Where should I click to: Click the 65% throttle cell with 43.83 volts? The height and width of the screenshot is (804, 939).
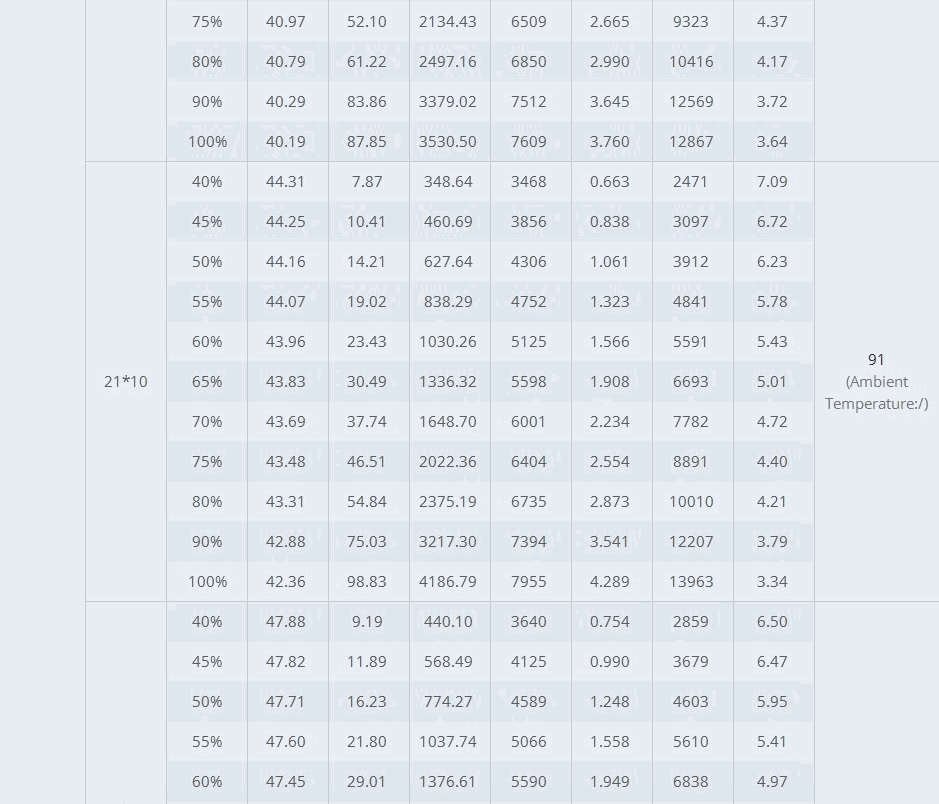[207, 381]
